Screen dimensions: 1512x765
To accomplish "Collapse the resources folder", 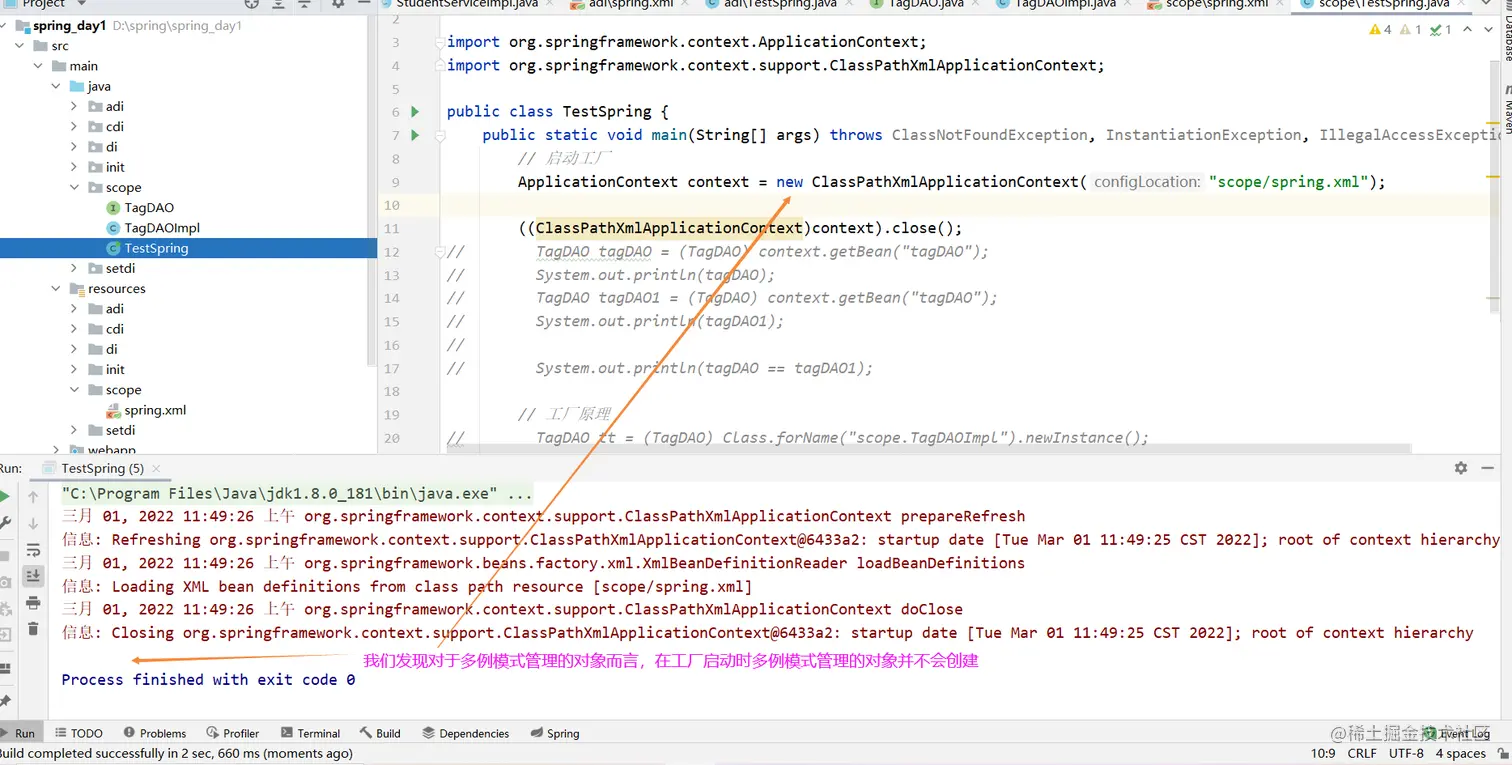I will coord(56,289).
